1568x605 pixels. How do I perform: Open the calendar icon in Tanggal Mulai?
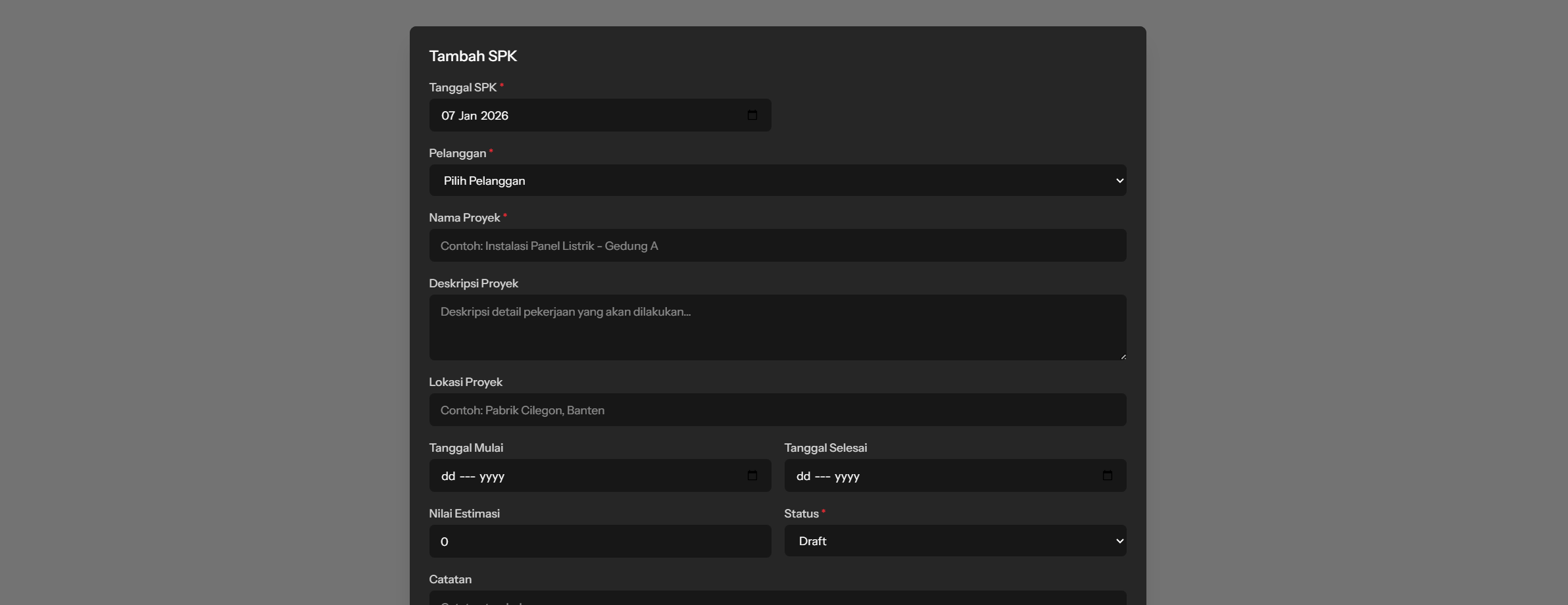point(752,475)
